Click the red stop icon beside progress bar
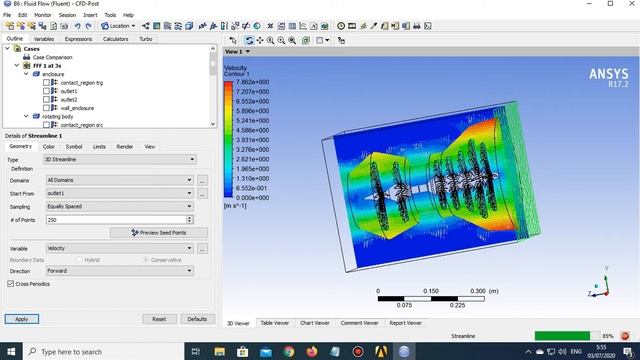640x360 pixels. pyautogui.click(x=624, y=336)
